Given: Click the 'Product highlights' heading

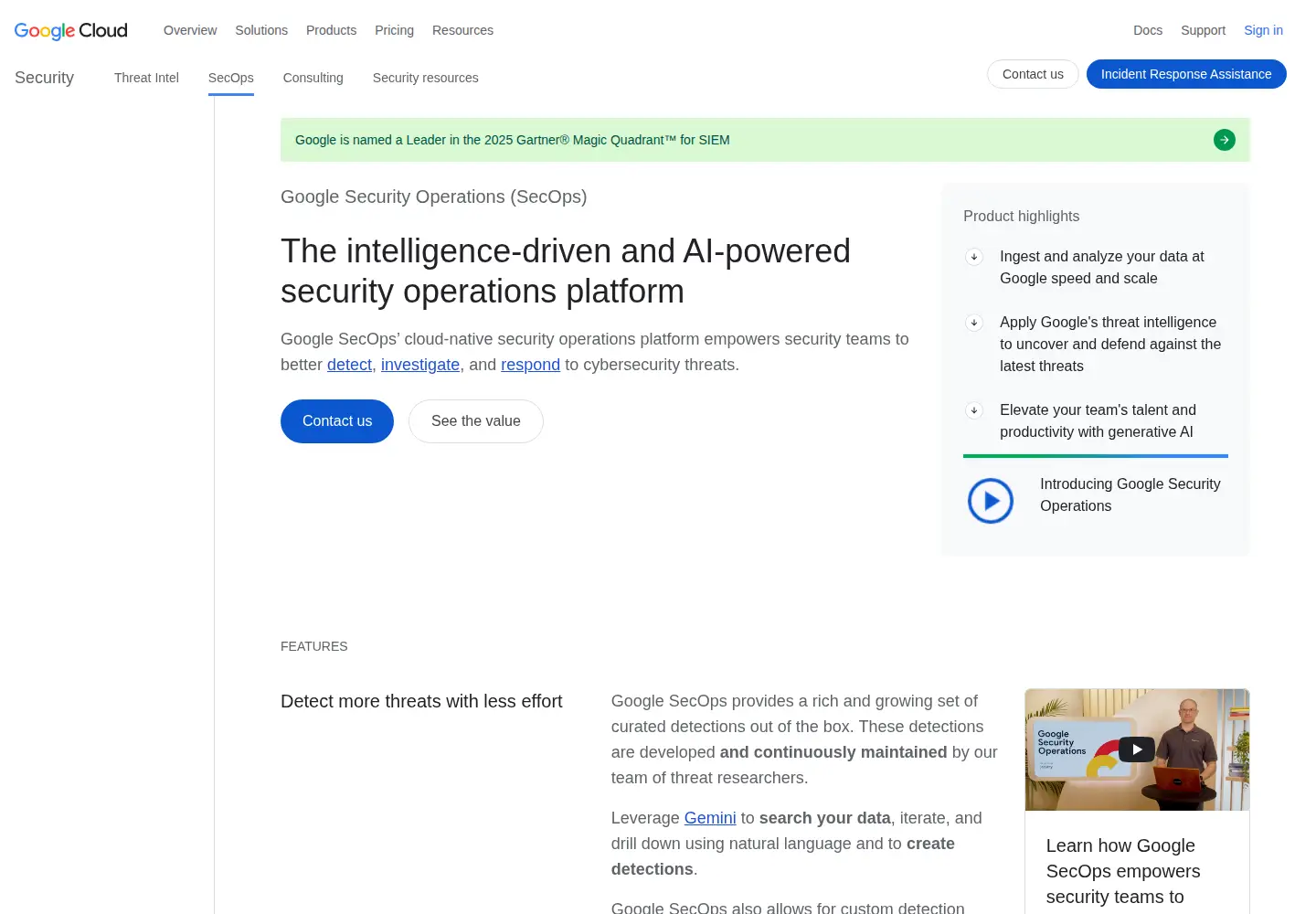Looking at the screenshot, I should pyautogui.click(x=1021, y=217).
